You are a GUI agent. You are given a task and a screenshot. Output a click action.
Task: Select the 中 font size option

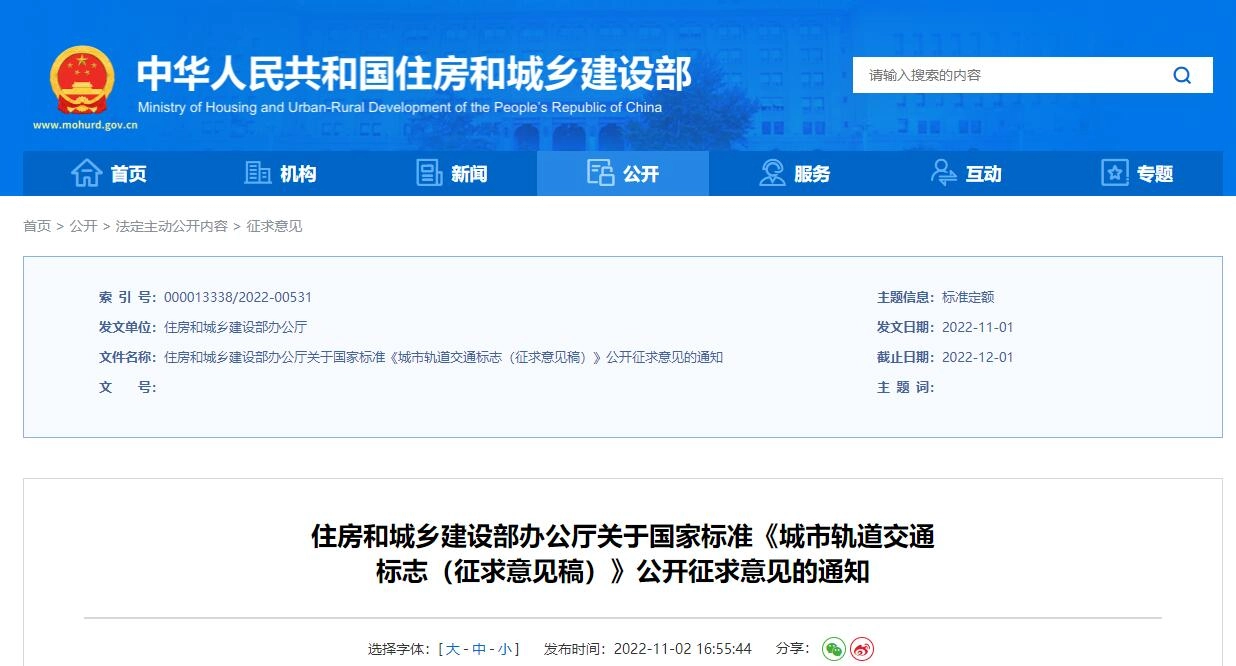pyautogui.click(x=477, y=648)
